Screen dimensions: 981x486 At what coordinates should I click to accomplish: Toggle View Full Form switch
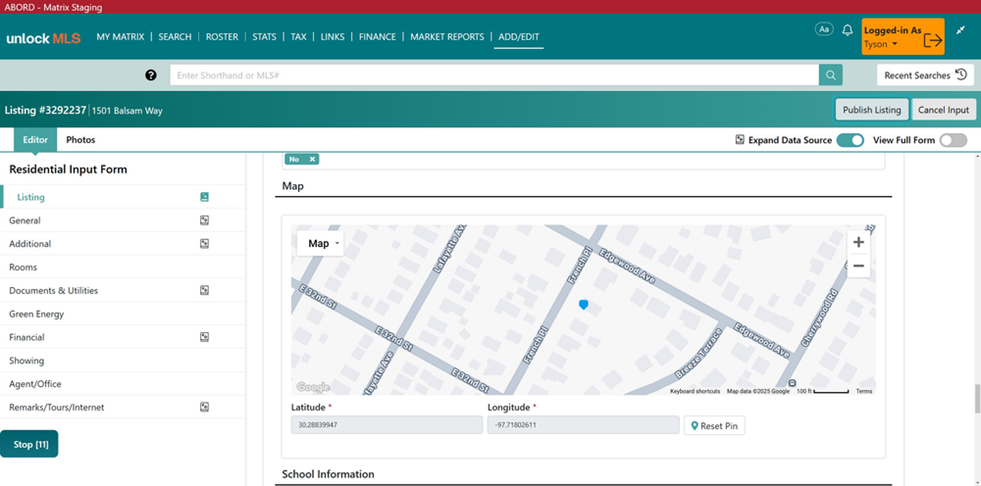click(953, 140)
